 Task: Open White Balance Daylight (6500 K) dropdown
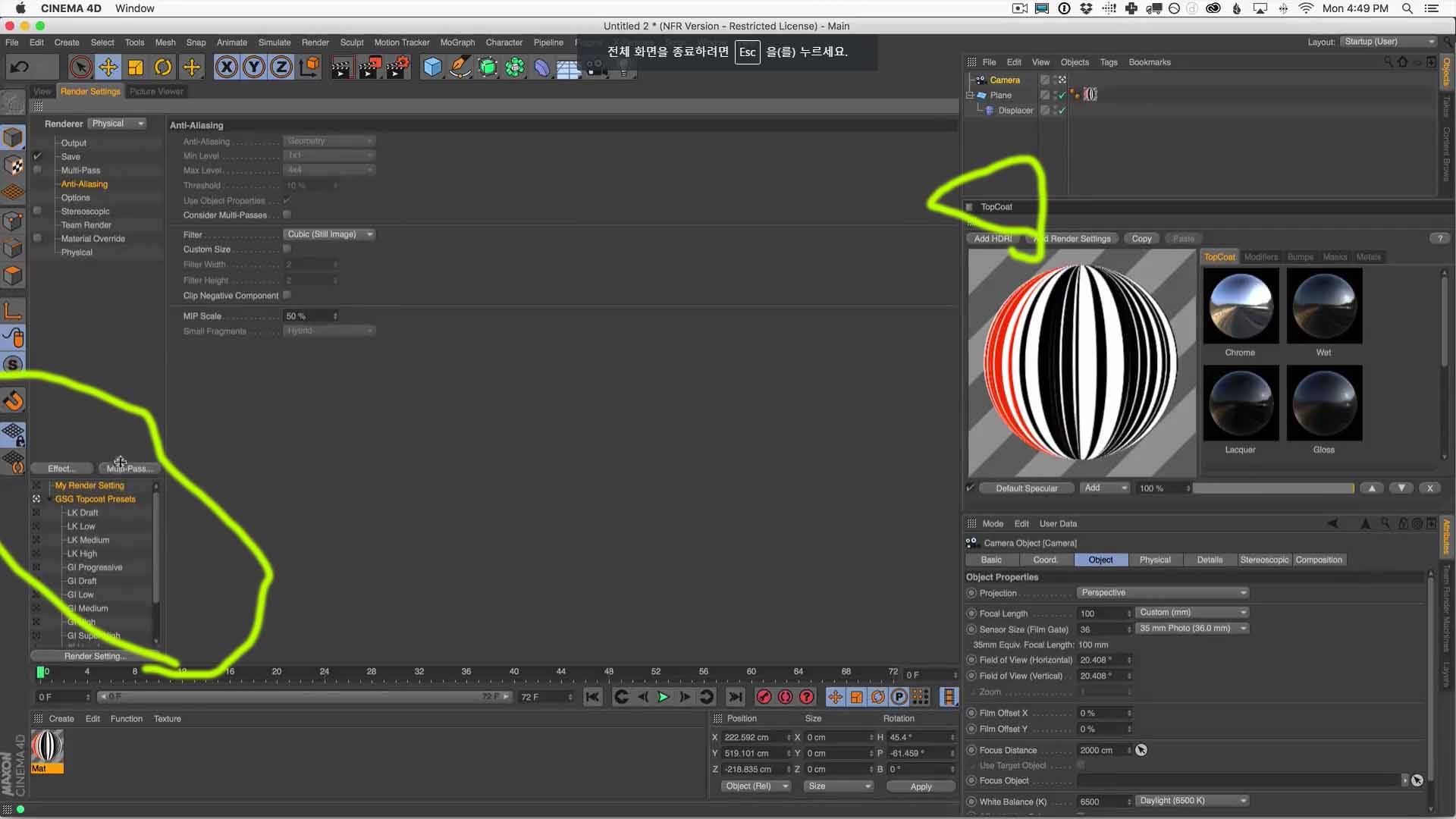tap(1191, 801)
